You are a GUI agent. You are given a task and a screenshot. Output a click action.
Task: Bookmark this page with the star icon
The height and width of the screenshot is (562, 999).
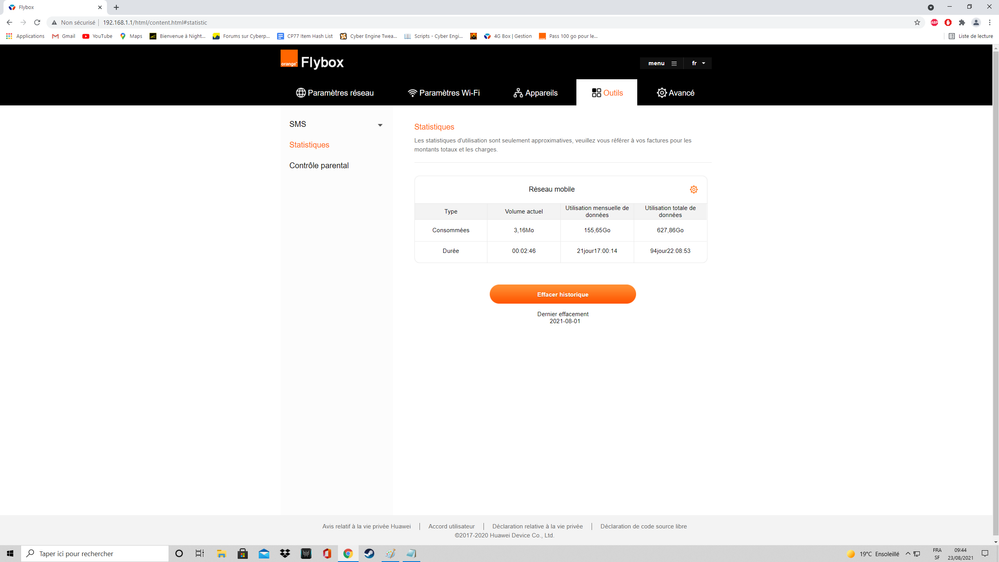click(x=917, y=22)
